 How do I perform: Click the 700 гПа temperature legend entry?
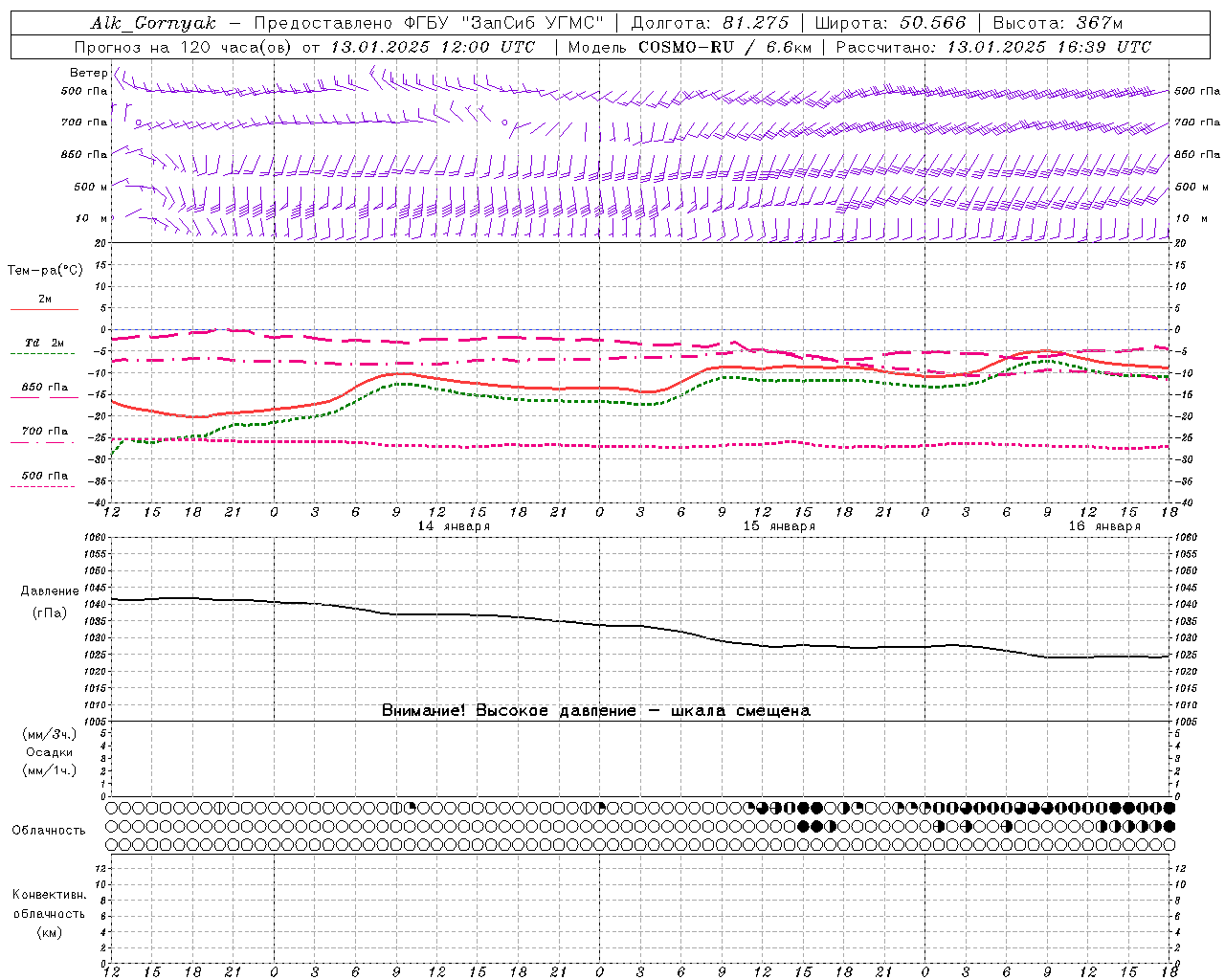(x=45, y=432)
